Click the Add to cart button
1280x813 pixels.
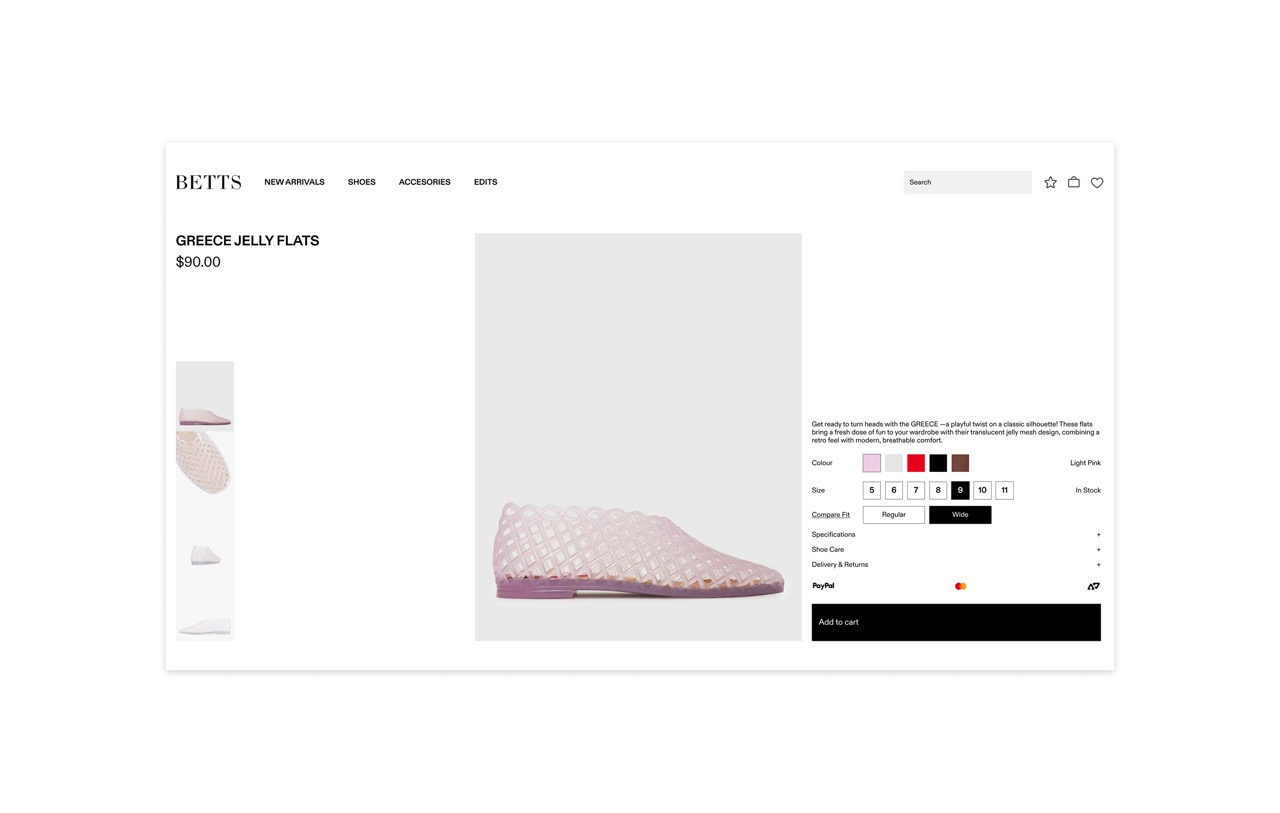(x=956, y=622)
